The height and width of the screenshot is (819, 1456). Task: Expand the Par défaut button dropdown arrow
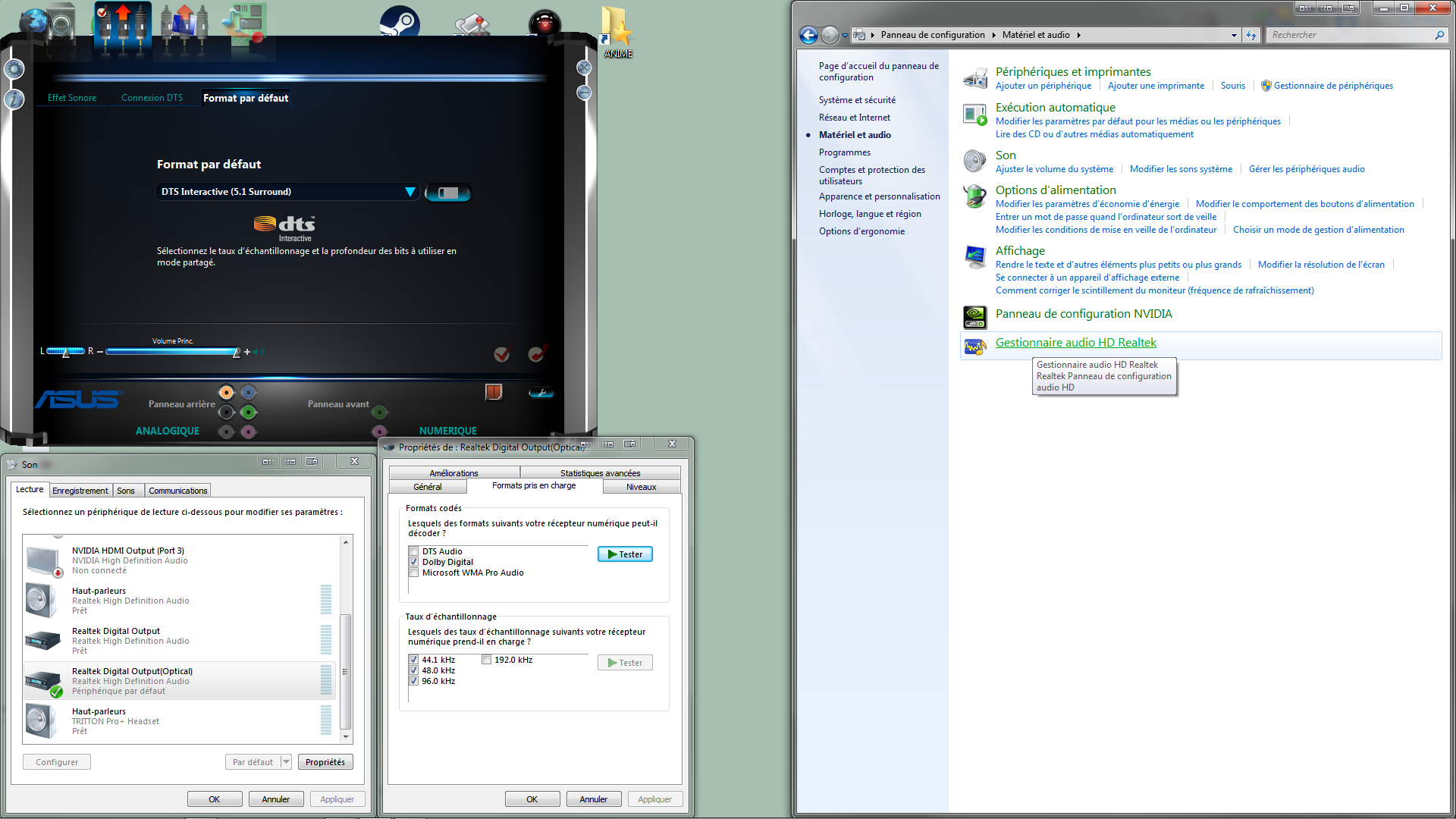286,762
